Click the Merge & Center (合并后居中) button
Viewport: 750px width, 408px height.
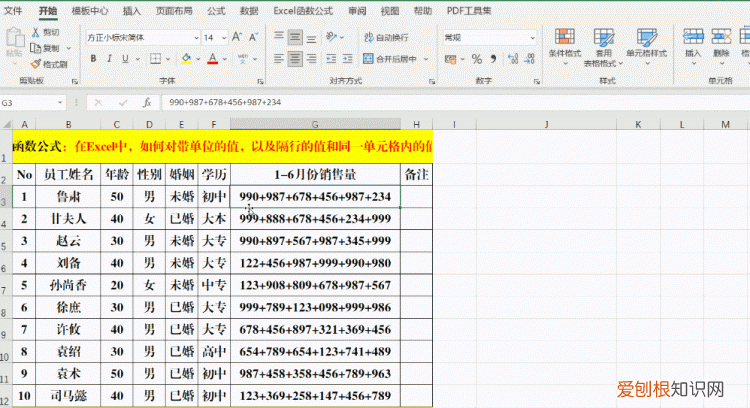coord(392,59)
